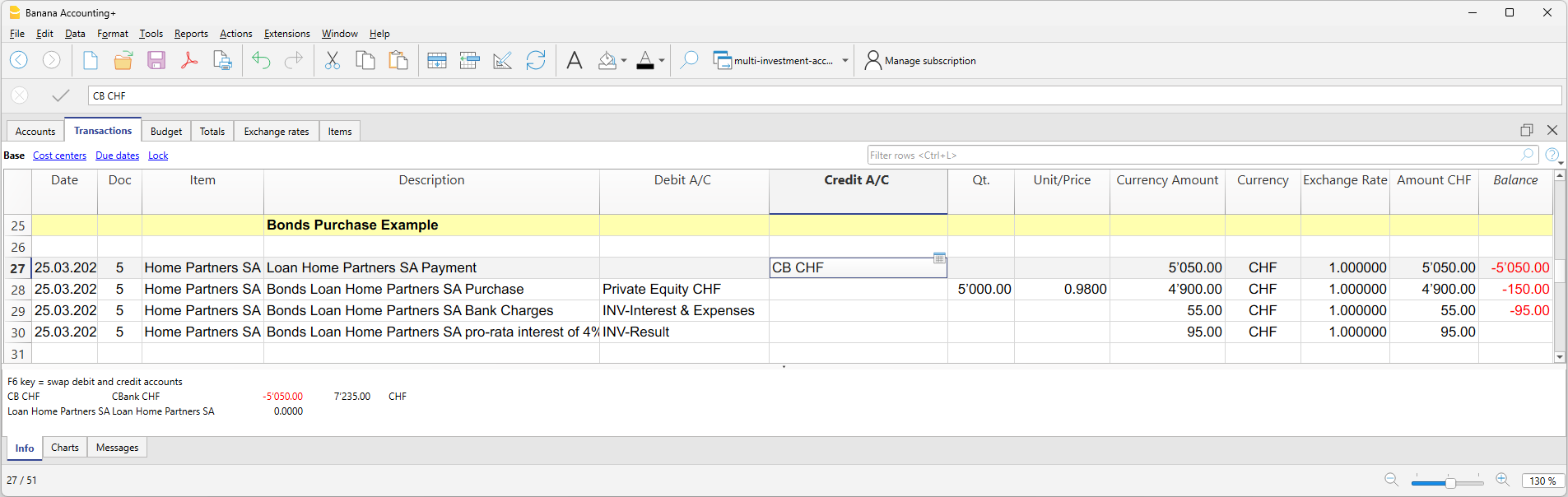Image resolution: width=1568 pixels, height=497 pixels.
Task: Open the Format menu
Action: coord(113,34)
